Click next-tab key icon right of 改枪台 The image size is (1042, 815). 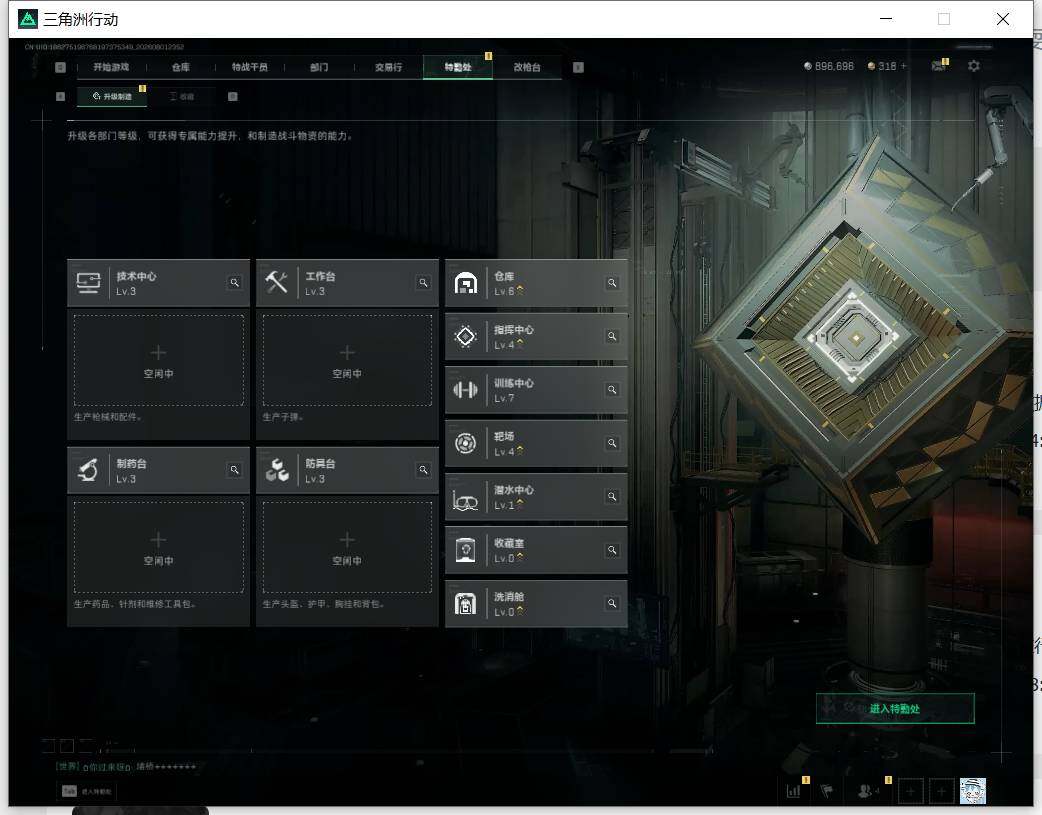tap(578, 67)
